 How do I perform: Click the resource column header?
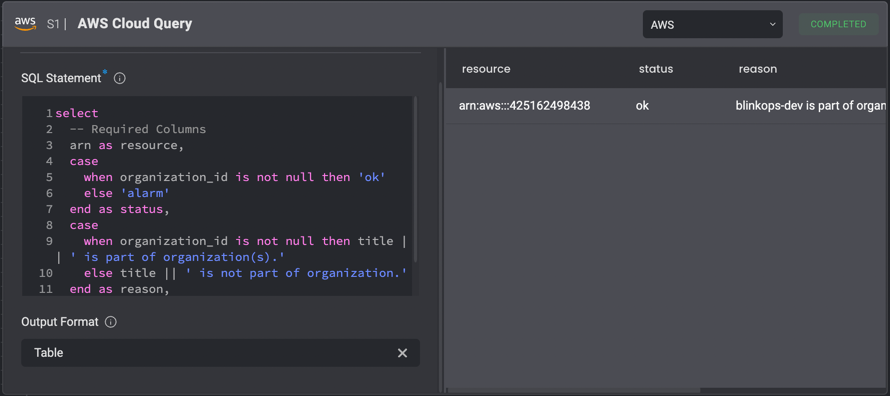tap(486, 69)
